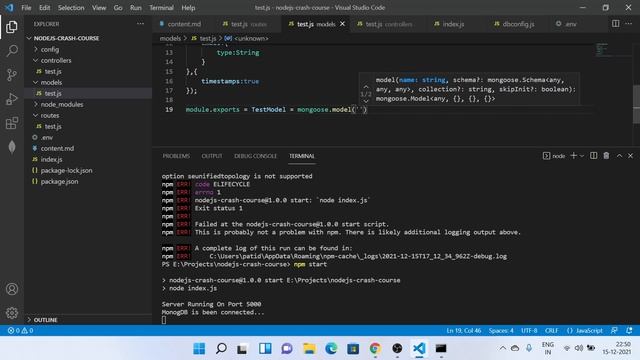This screenshot has height=360, width=640.
Task: Kill the terminal with trash icon
Action: click(x=606, y=156)
